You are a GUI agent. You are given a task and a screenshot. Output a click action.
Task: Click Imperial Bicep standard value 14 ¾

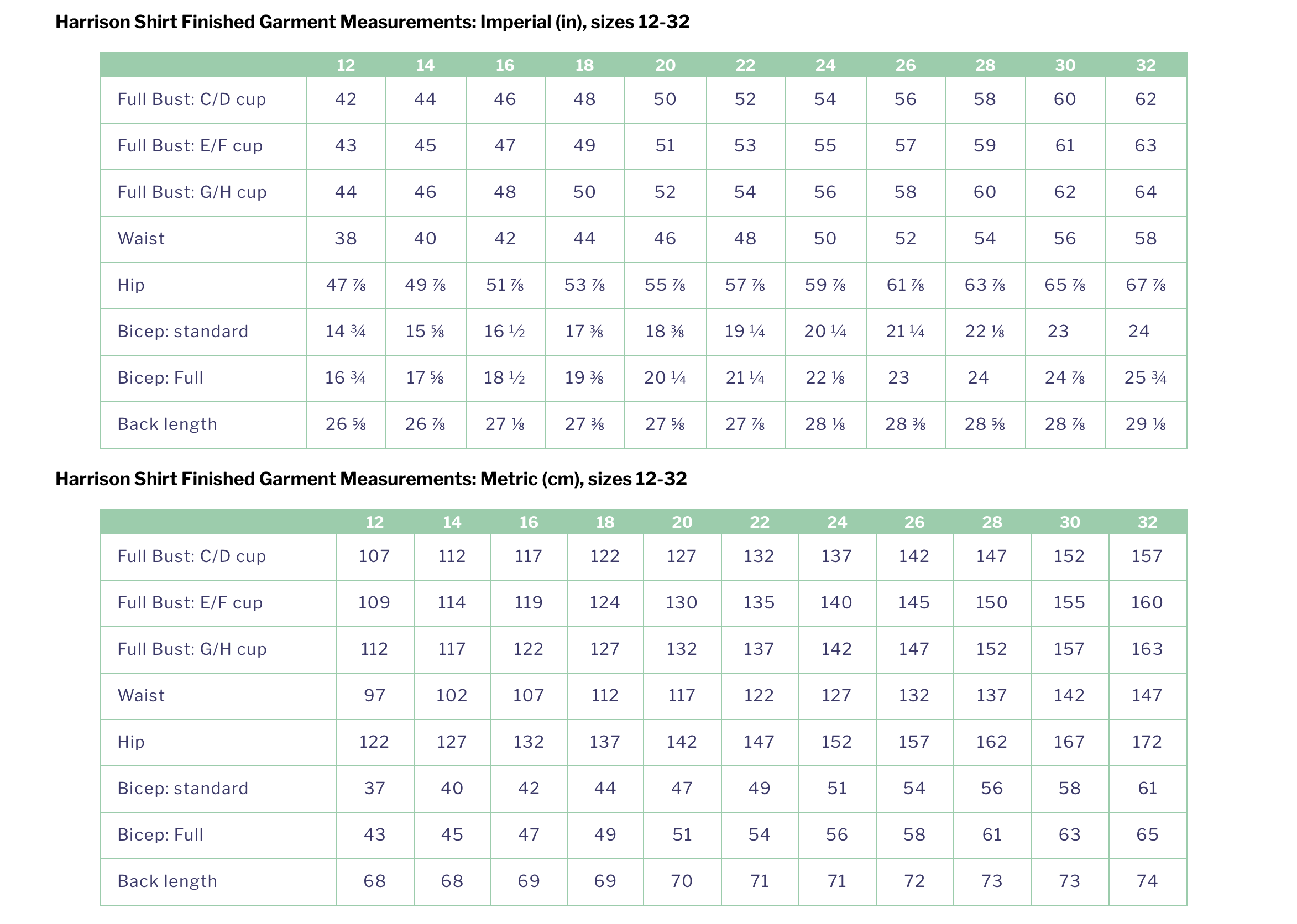click(x=346, y=331)
